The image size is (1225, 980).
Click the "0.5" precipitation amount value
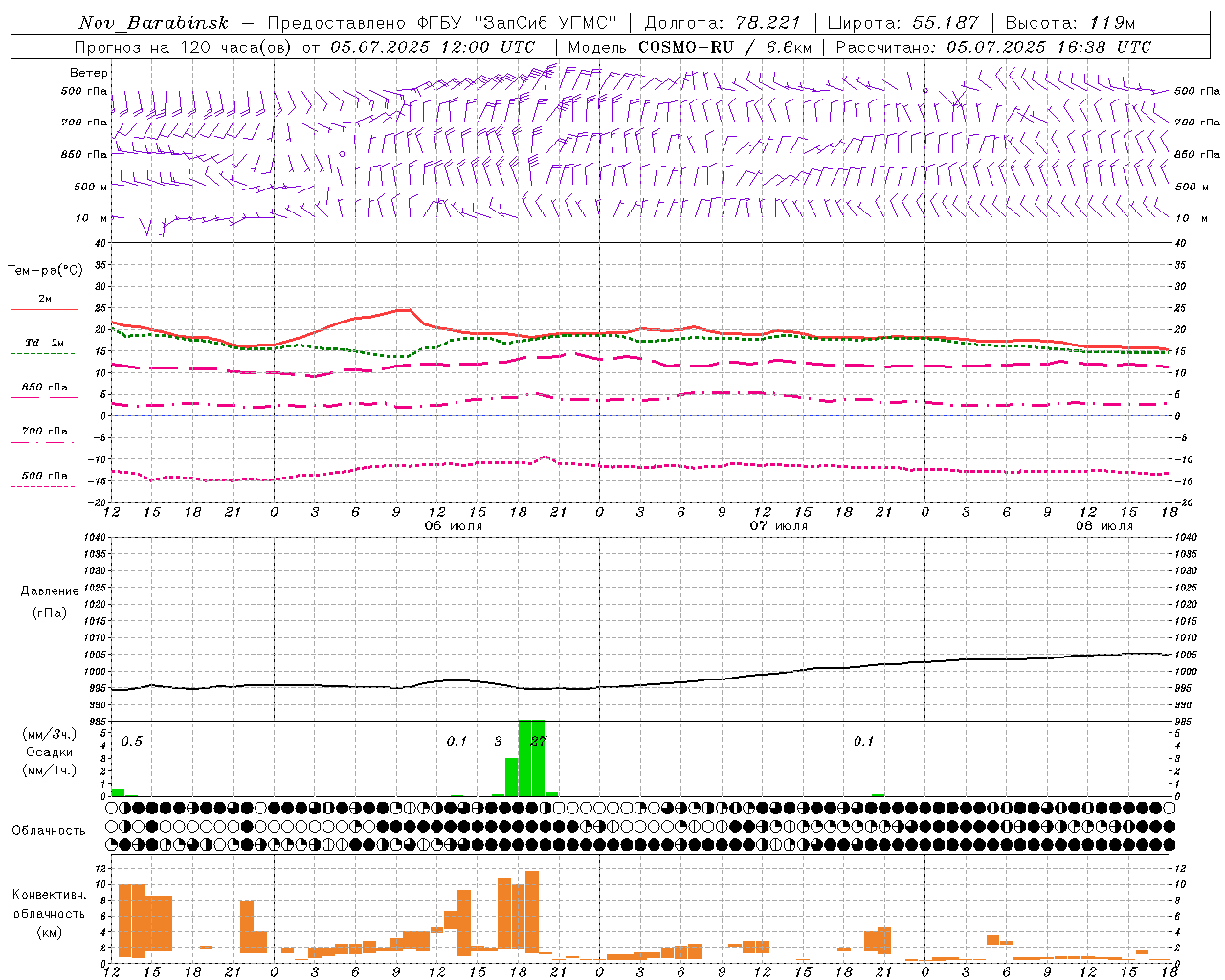click(131, 741)
